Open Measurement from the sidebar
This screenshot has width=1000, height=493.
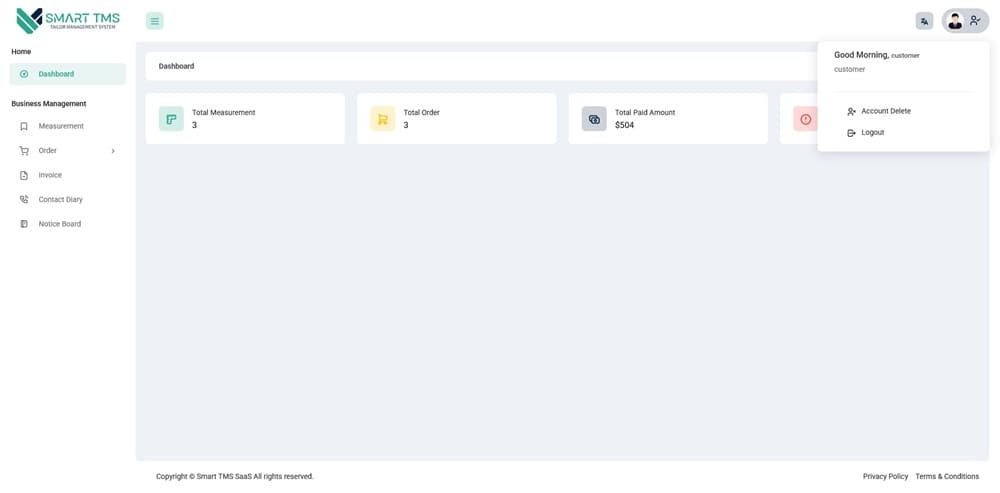point(61,126)
